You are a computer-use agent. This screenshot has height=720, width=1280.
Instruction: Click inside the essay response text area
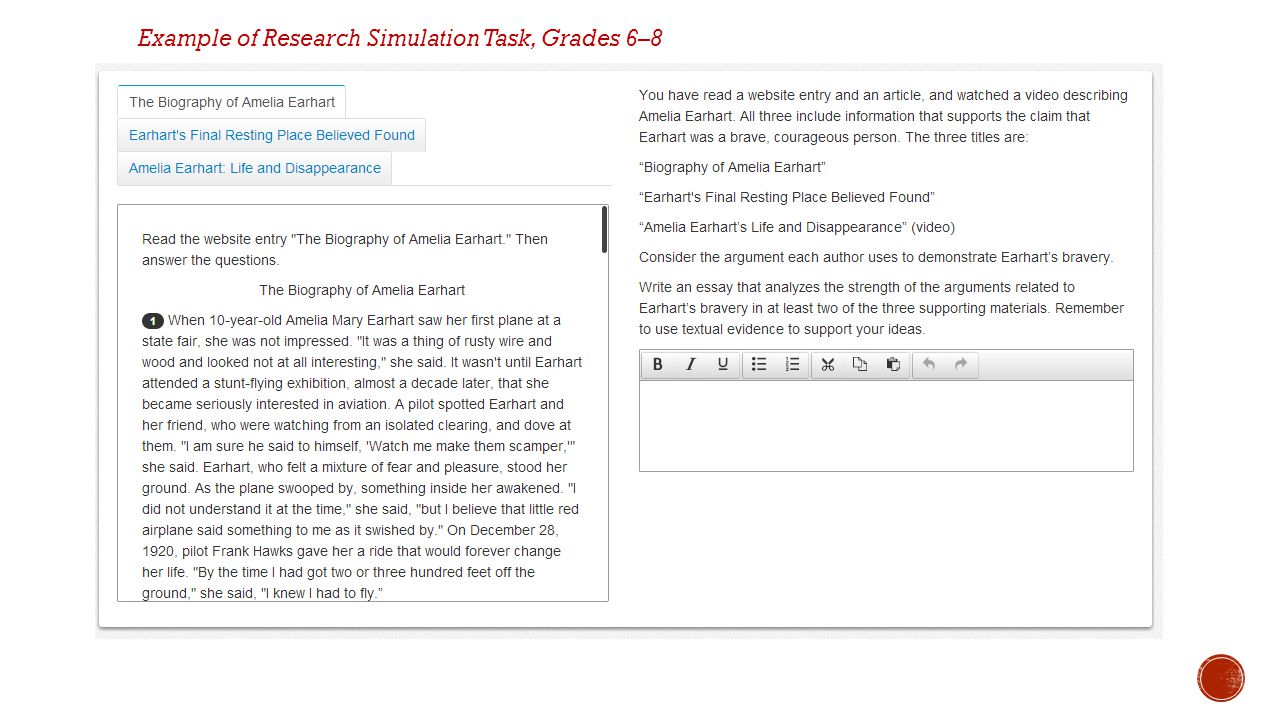coord(886,426)
